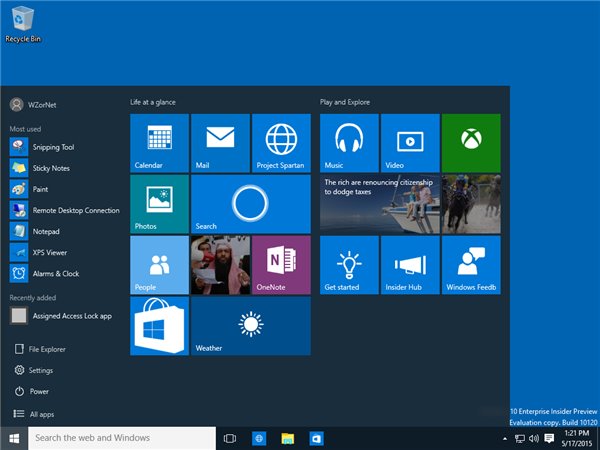Image resolution: width=600 pixels, height=450 pixels.
Task: Open Settings from Start menu
Action: pyautogui.click(x=40, y=370)
